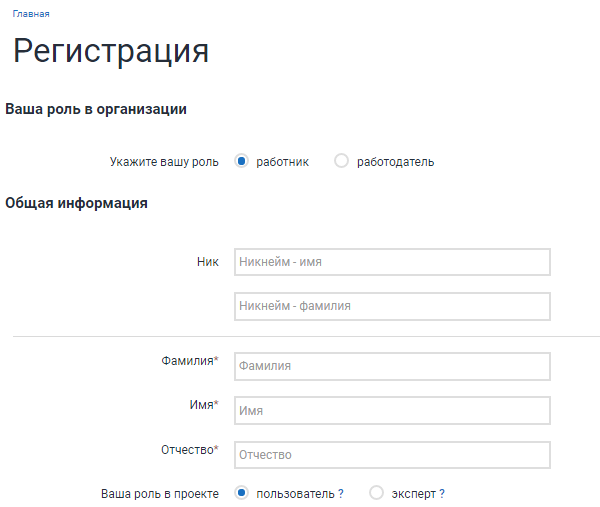Click the question mark after эксперт
The image size is (600, 507).
click(x=441, y=494)
